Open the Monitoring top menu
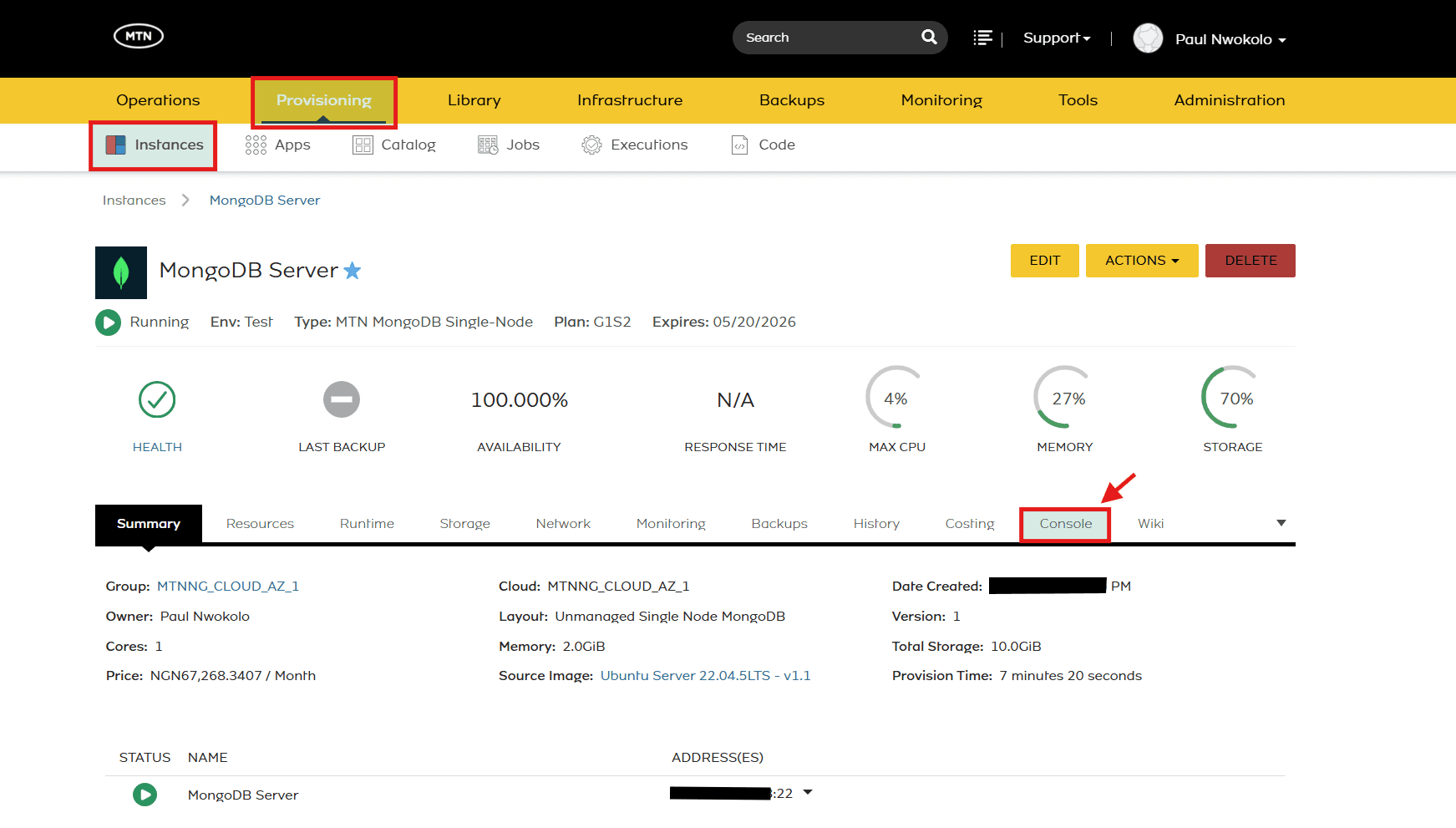 click(x=941, y=100)
